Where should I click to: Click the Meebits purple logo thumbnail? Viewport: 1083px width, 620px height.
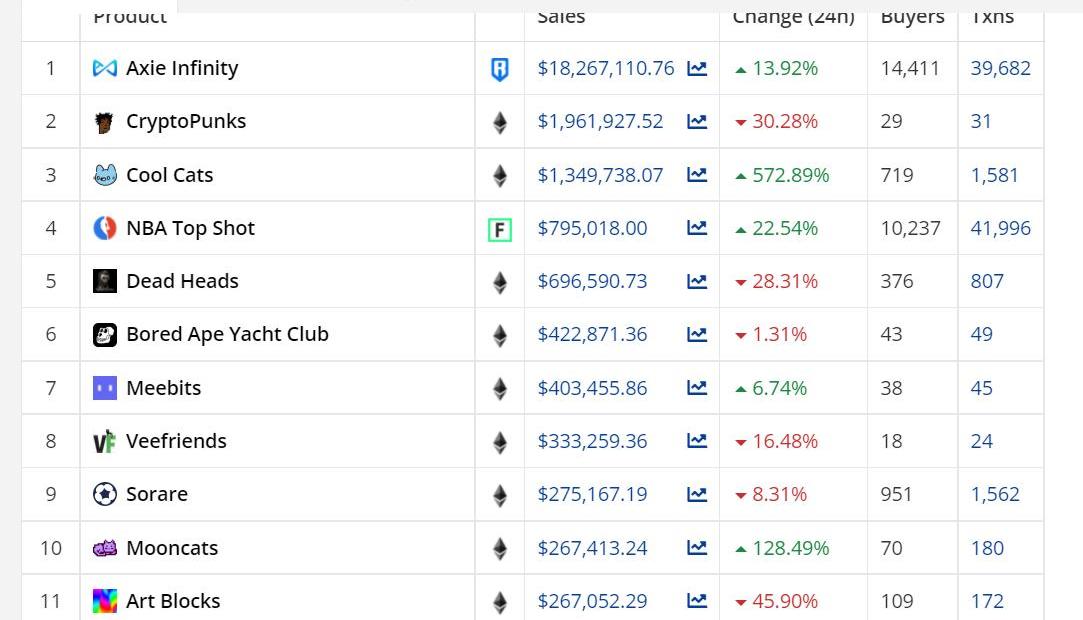[105, 388]
